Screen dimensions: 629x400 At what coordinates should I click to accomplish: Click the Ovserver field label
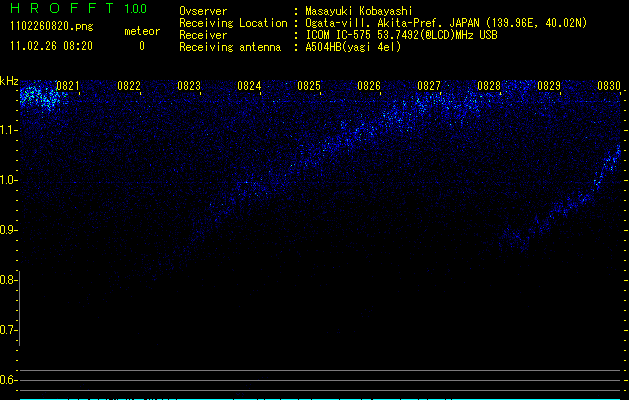pos(203,11)
